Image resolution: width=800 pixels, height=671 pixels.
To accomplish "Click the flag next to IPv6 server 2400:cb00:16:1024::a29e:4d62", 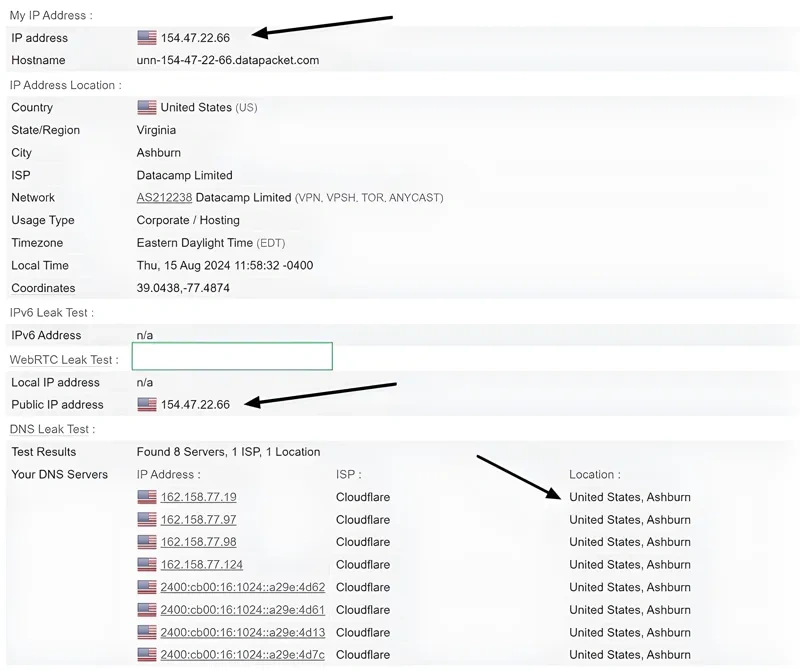I will pyautogui.click(x=145, y=587).
